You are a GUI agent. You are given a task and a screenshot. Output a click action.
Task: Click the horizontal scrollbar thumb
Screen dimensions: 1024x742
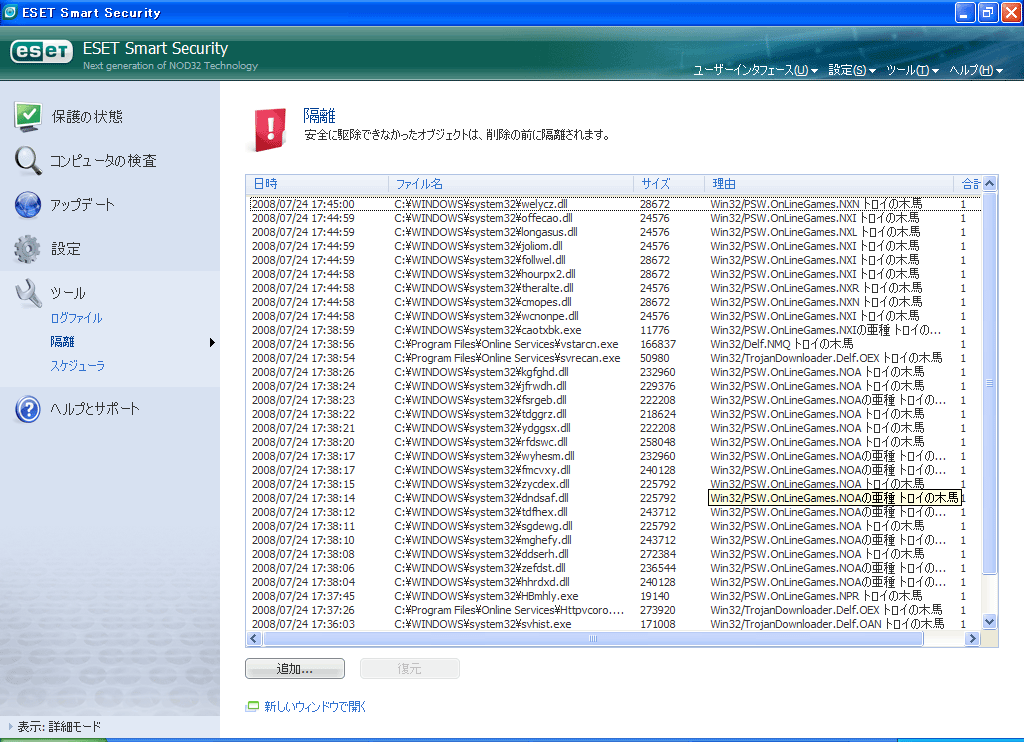[592, 638]
